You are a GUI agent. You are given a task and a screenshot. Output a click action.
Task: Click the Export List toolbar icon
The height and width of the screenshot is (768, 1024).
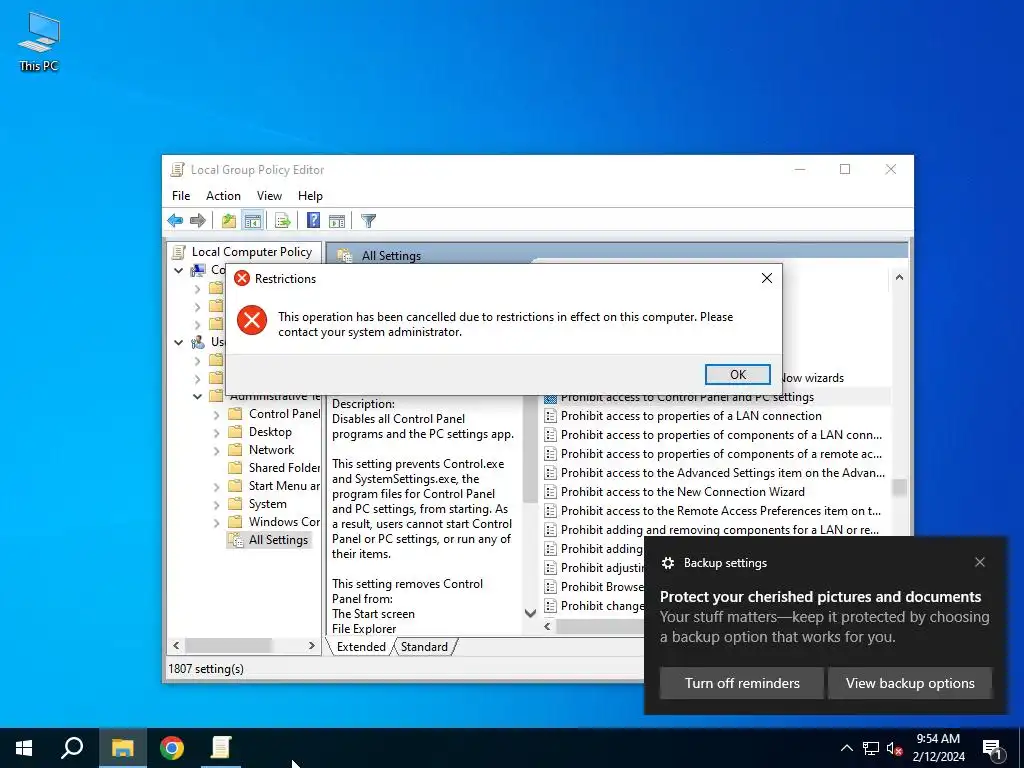tap(283, 221)
